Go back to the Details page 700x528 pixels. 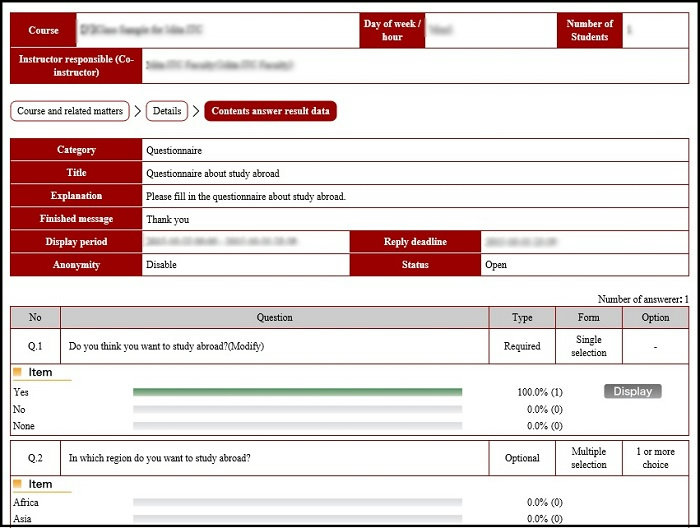tap(167, 111)
